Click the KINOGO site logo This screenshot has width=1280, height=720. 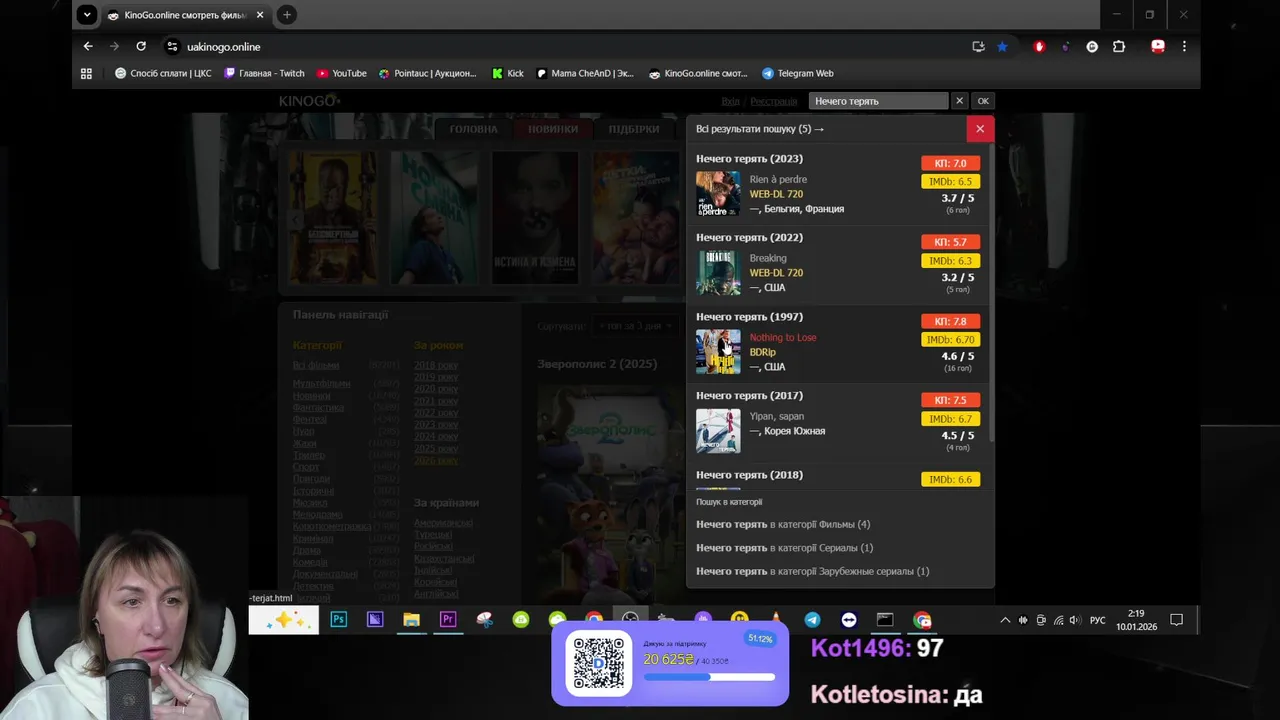pos(309,101)
